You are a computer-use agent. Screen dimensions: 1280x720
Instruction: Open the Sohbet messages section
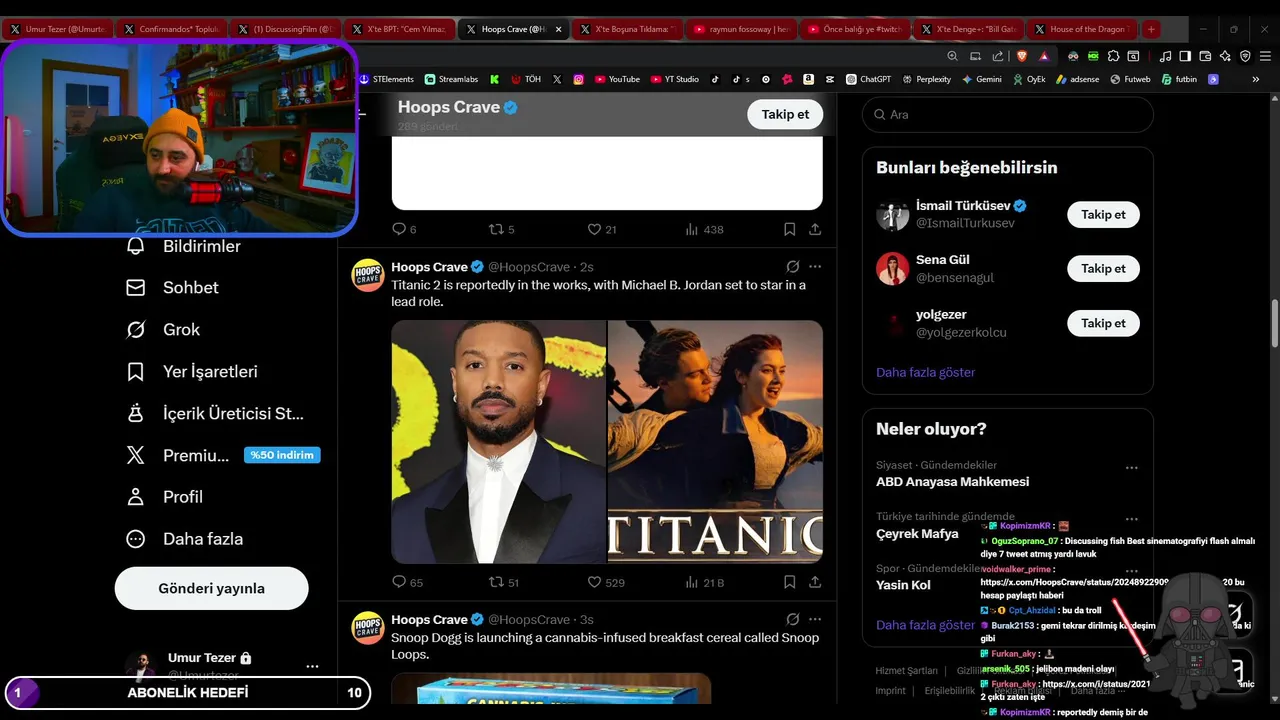tap(172, 287)
